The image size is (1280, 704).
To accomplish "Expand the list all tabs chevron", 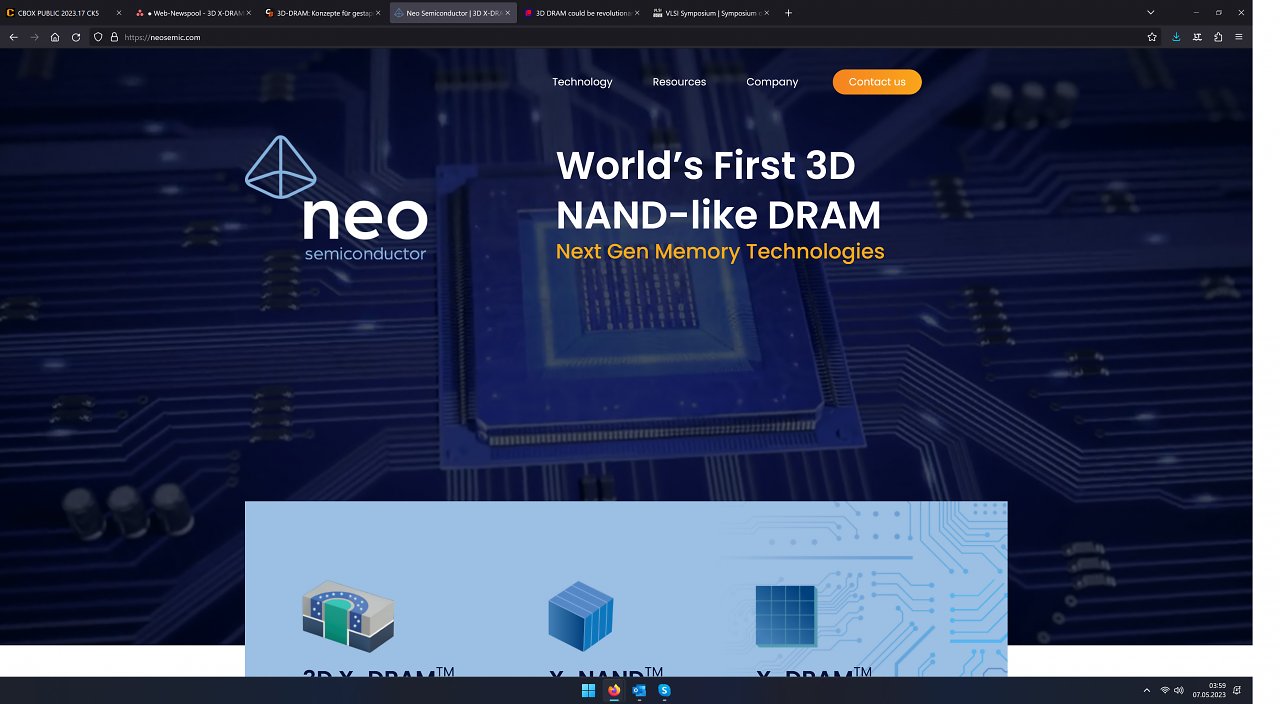I will tap(1151, 13).
